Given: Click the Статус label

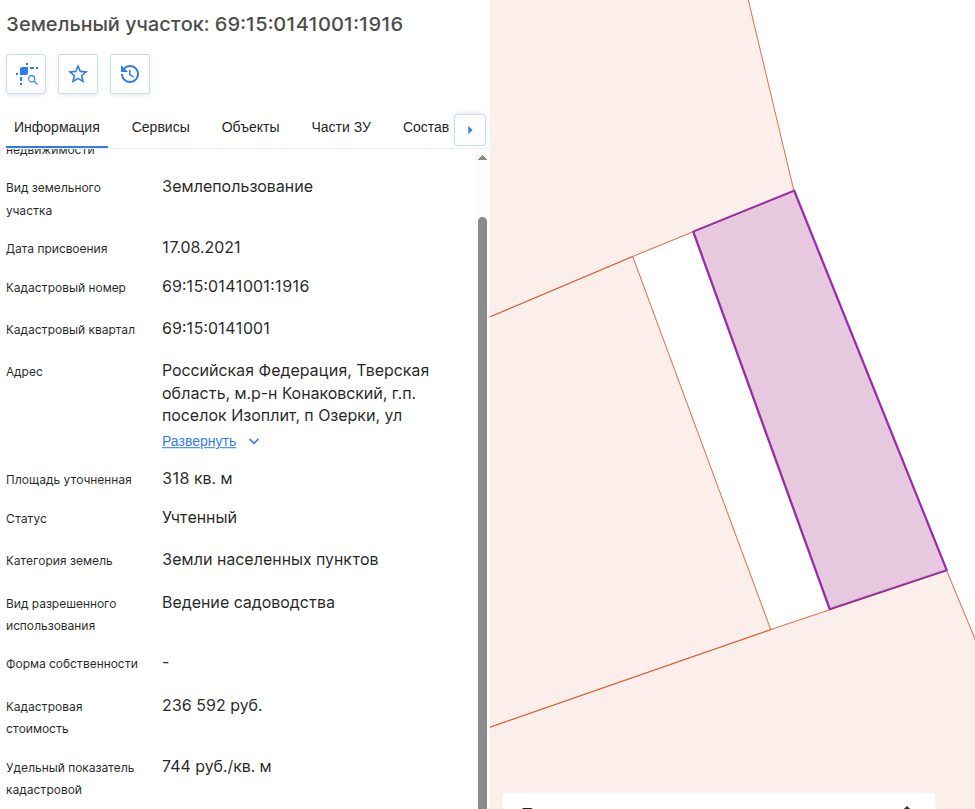Looking at the screenshot, I should pos(26,519).
